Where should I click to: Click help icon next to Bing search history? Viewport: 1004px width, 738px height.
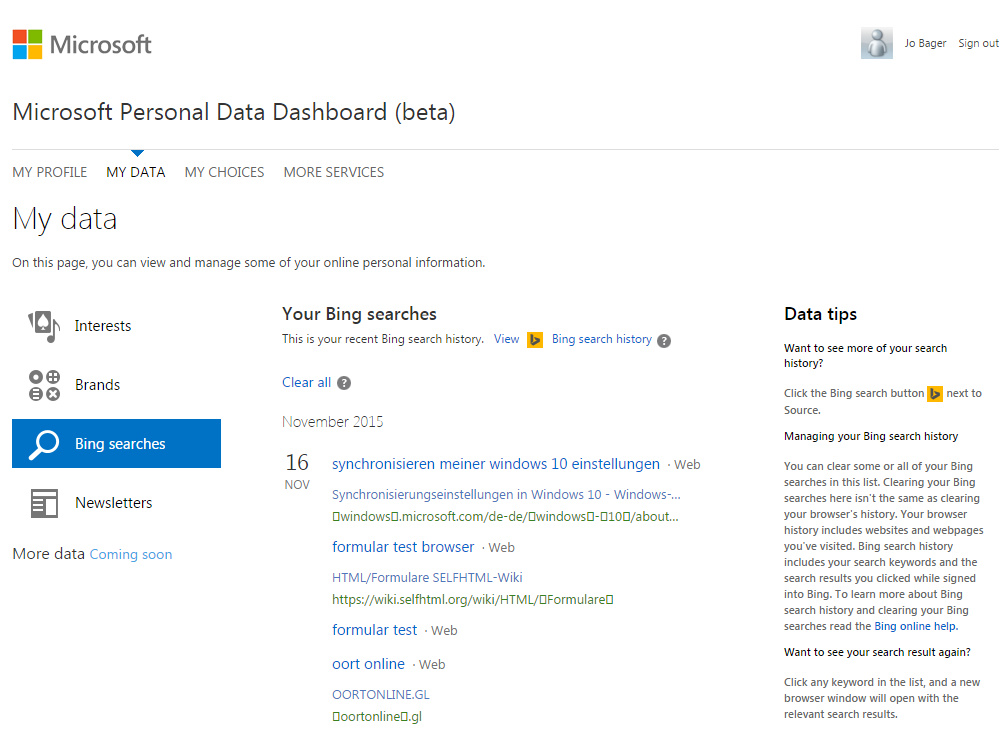point(664,340)
